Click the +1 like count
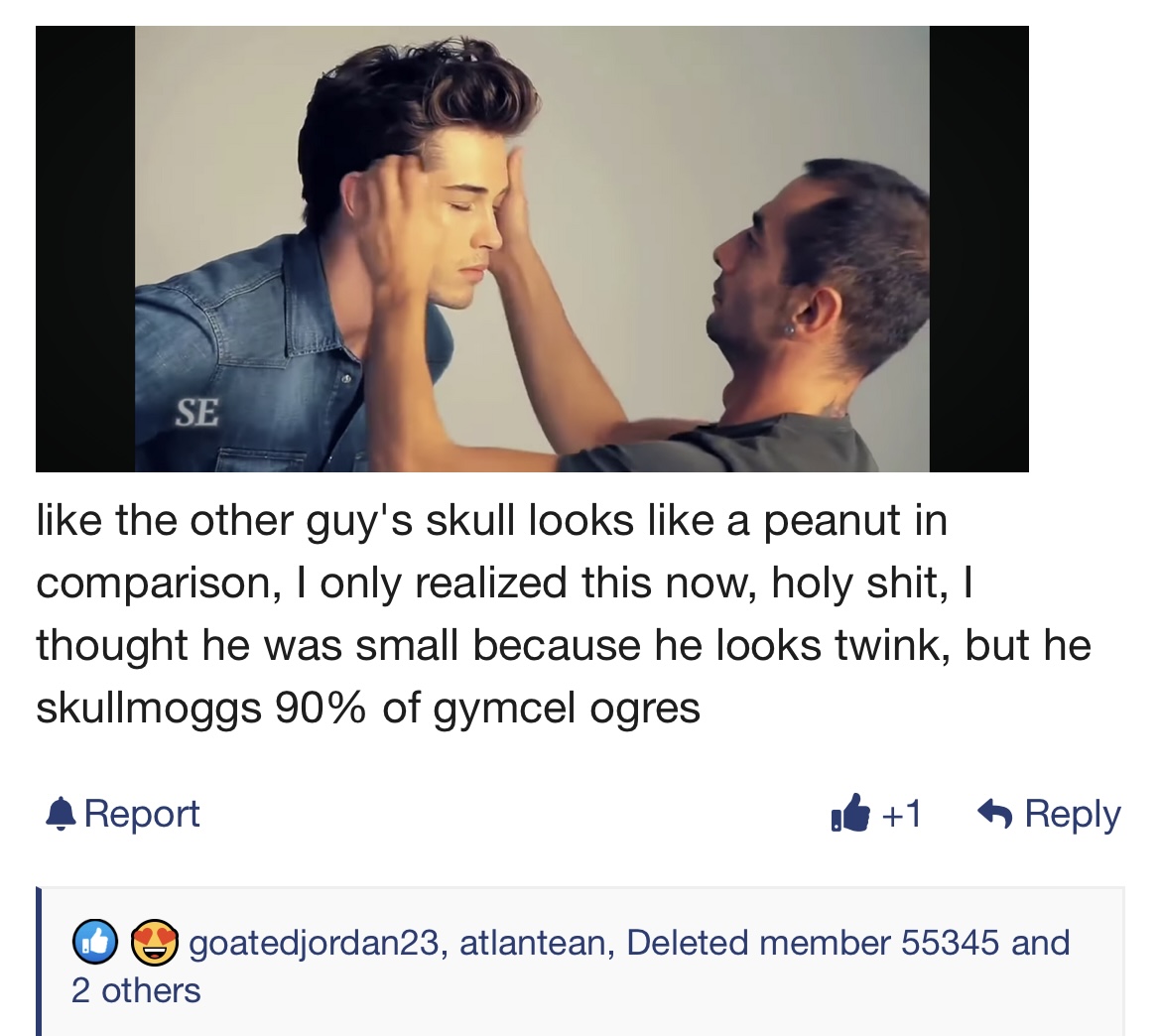The height and width of the screenshot is (1036, 1161). click(x=901, y=814)
